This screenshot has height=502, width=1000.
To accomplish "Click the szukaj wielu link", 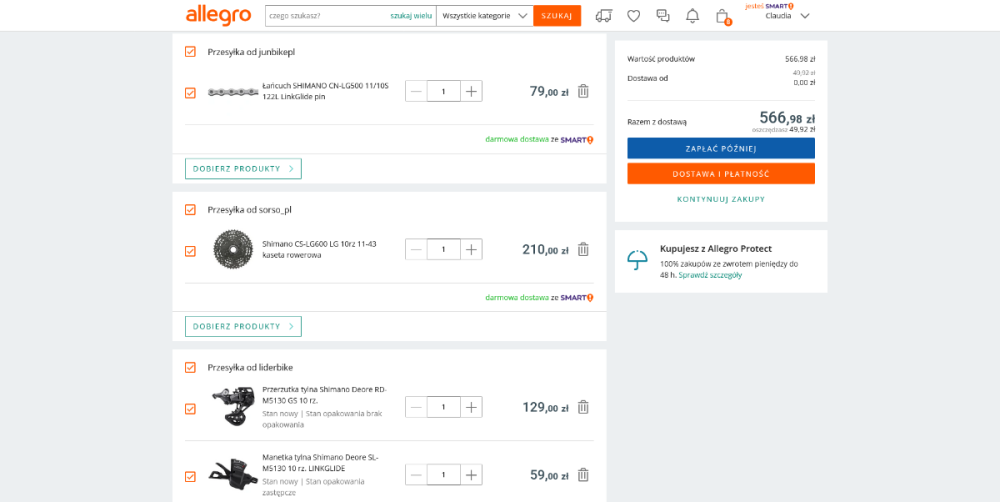I will point(411,16).
